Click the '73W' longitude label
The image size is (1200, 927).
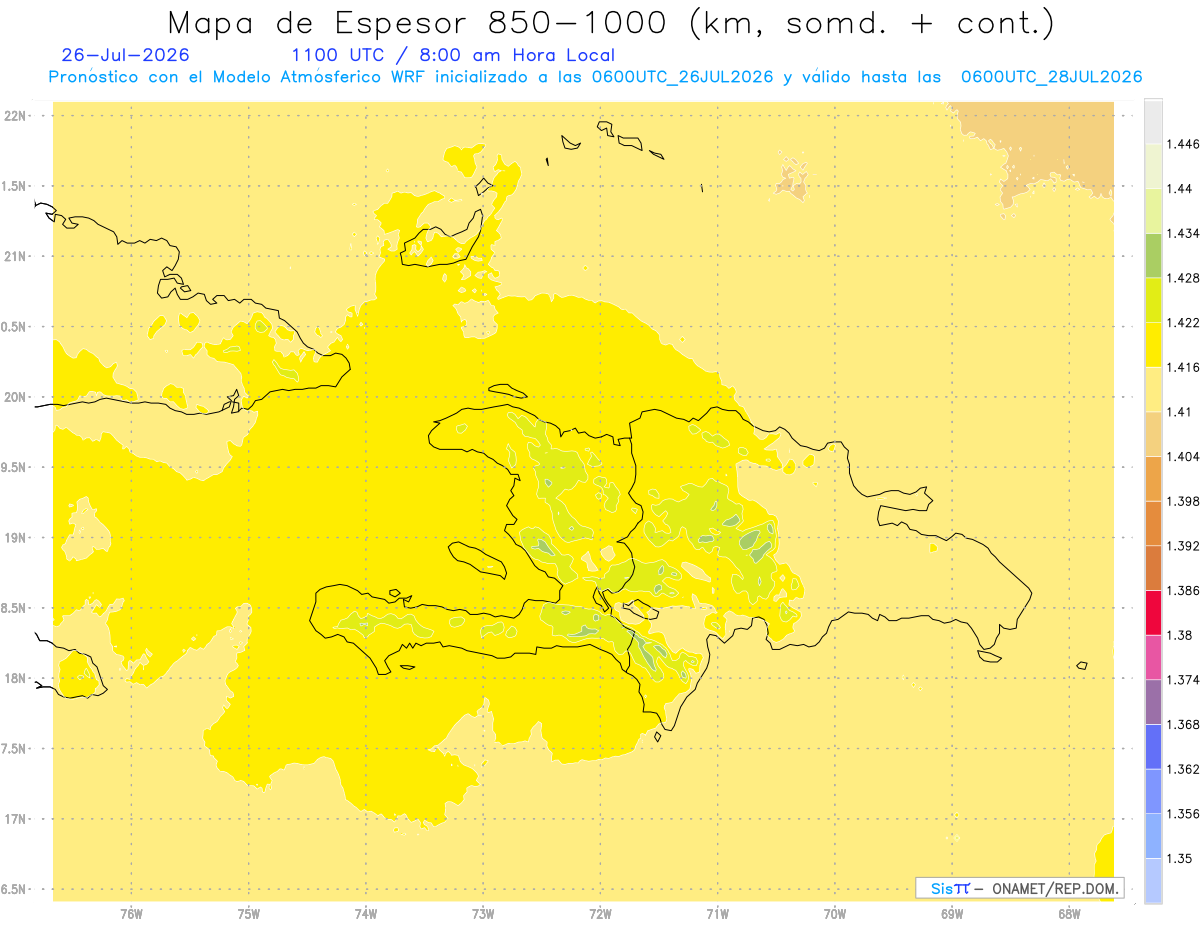(483, 914)
